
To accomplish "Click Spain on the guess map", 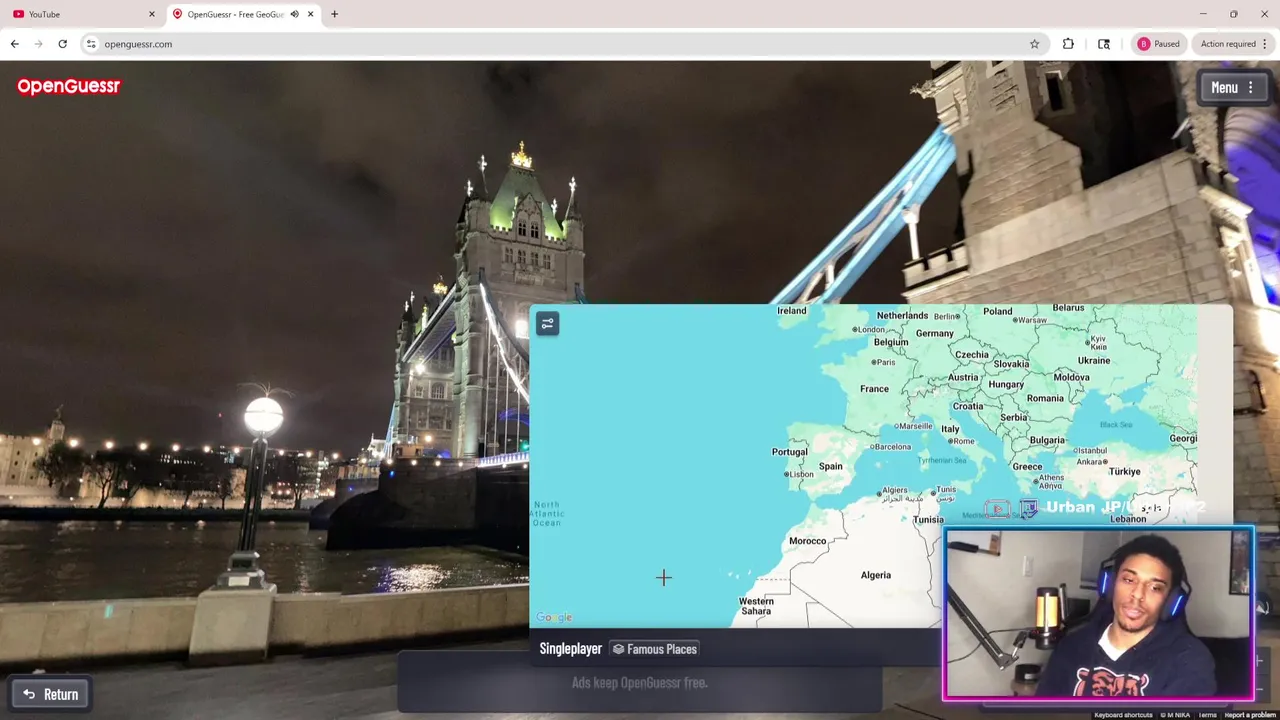I will (x=830, y=466).
